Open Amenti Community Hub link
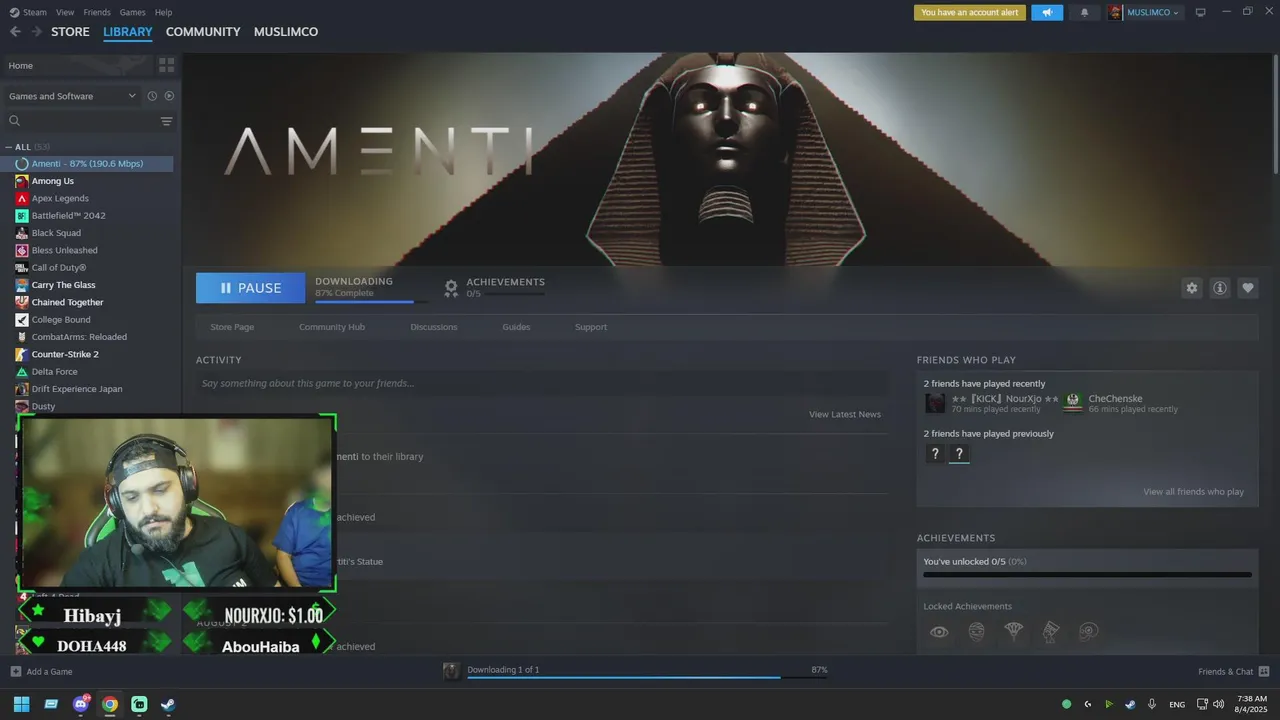1280x720 pixels. click(332, 327)
